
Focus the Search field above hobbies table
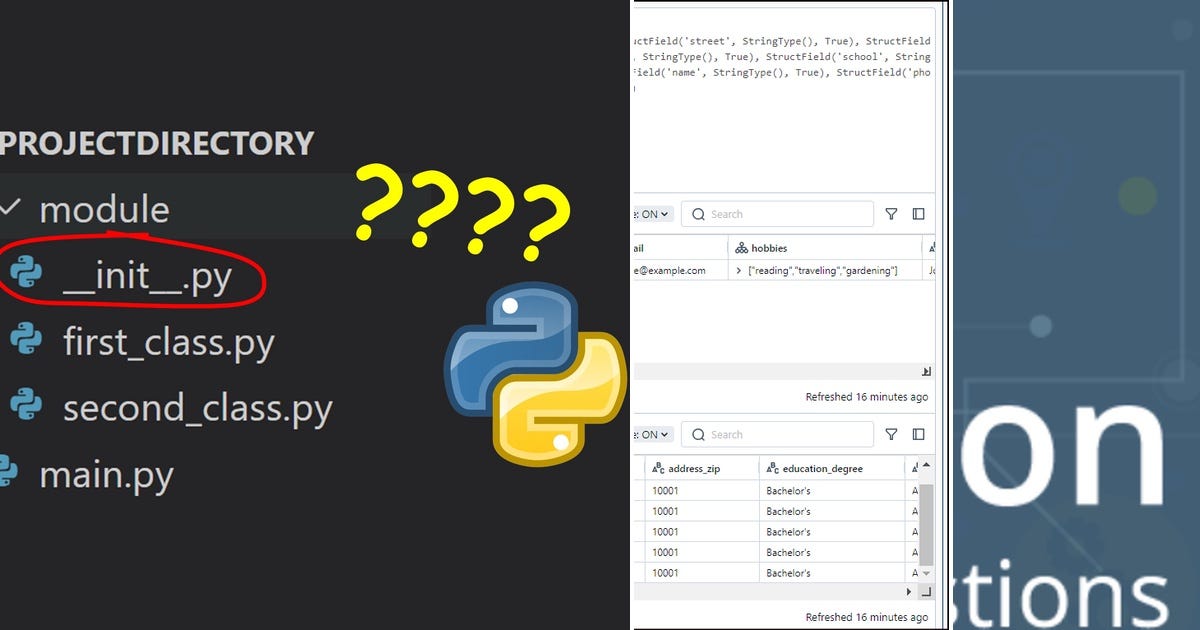[x=777, y=214]
